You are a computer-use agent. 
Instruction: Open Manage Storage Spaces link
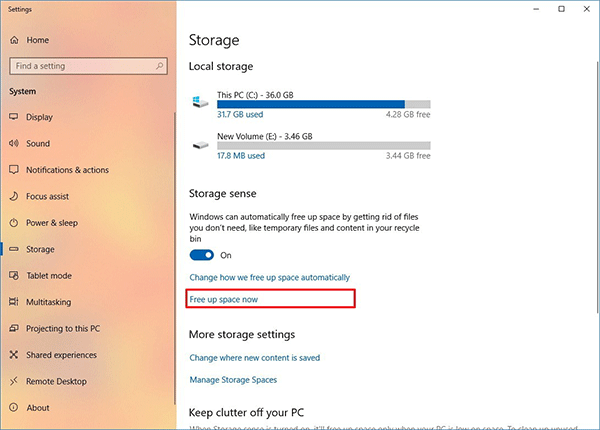tap(233, 380)
